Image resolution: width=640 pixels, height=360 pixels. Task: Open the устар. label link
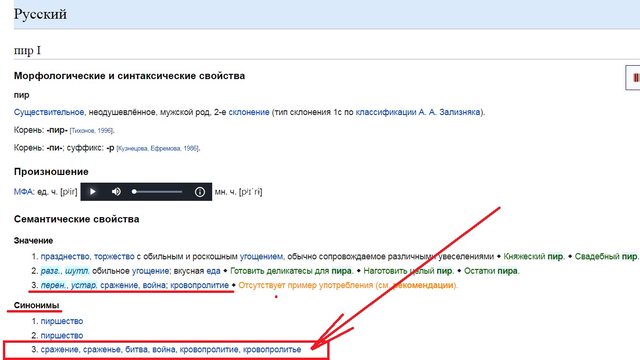coord(84,285)
